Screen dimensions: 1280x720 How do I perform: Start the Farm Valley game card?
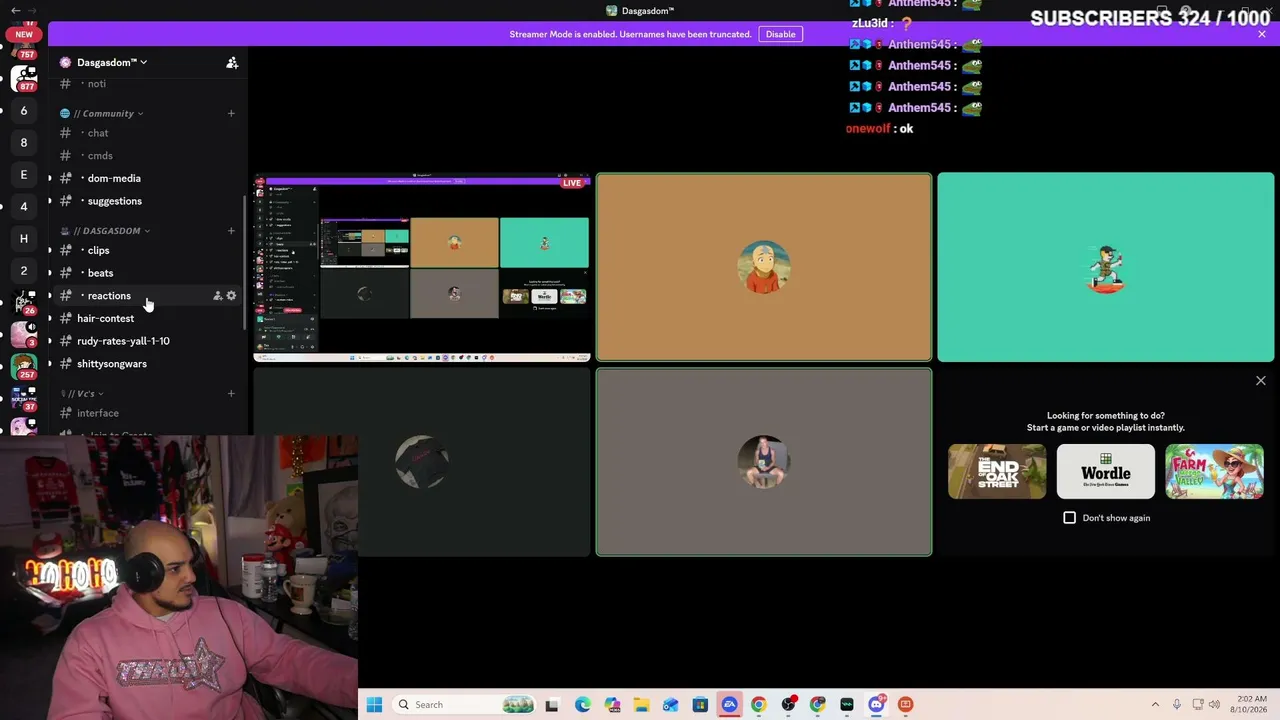click(1214, 472)
